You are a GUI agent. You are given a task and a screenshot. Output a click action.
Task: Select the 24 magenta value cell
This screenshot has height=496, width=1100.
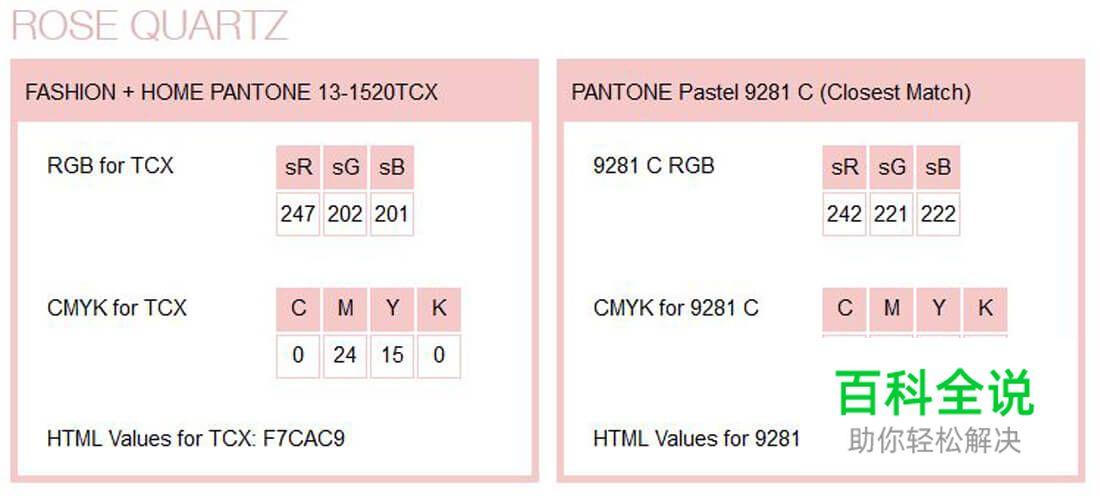coord(345,355)
